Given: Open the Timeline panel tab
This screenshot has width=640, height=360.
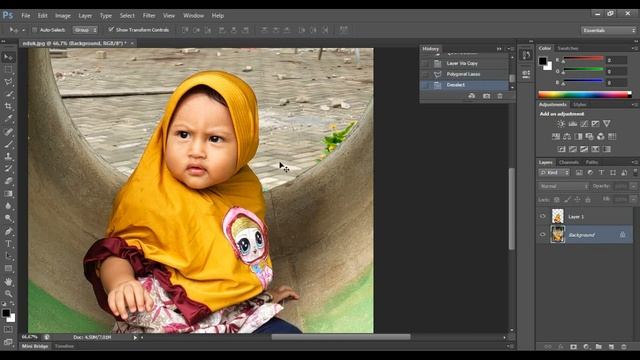Looking at the screenshot, I should (x=64, y=346).
